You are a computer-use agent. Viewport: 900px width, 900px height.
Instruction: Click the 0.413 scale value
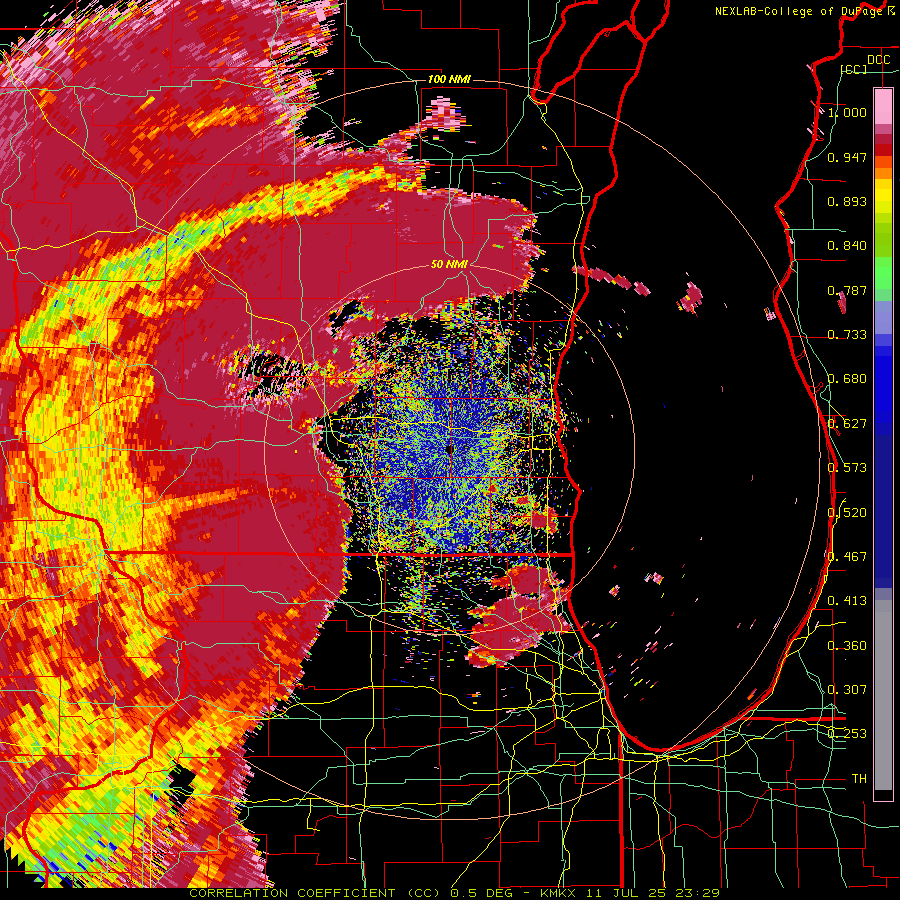[x=847, y=601]
